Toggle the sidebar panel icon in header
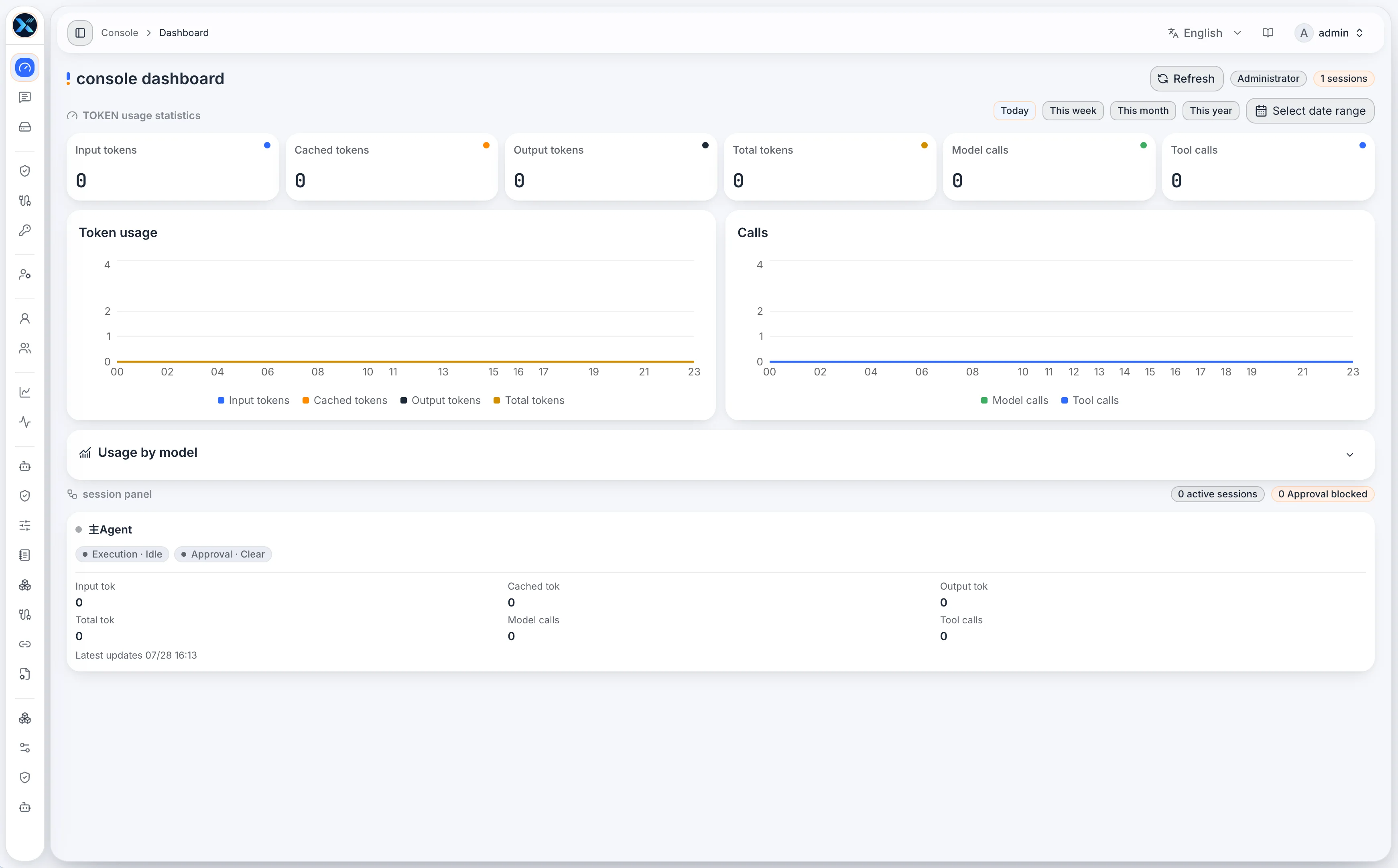 tap(80, 33)
